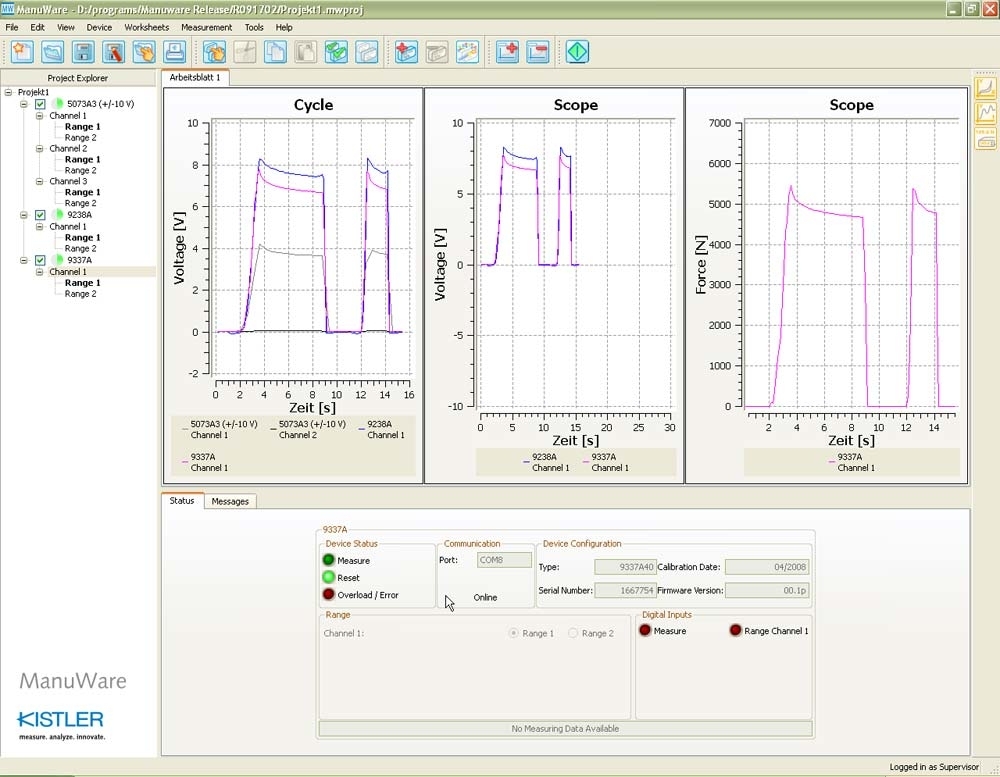Select the Status tab

tap(182, 501)
